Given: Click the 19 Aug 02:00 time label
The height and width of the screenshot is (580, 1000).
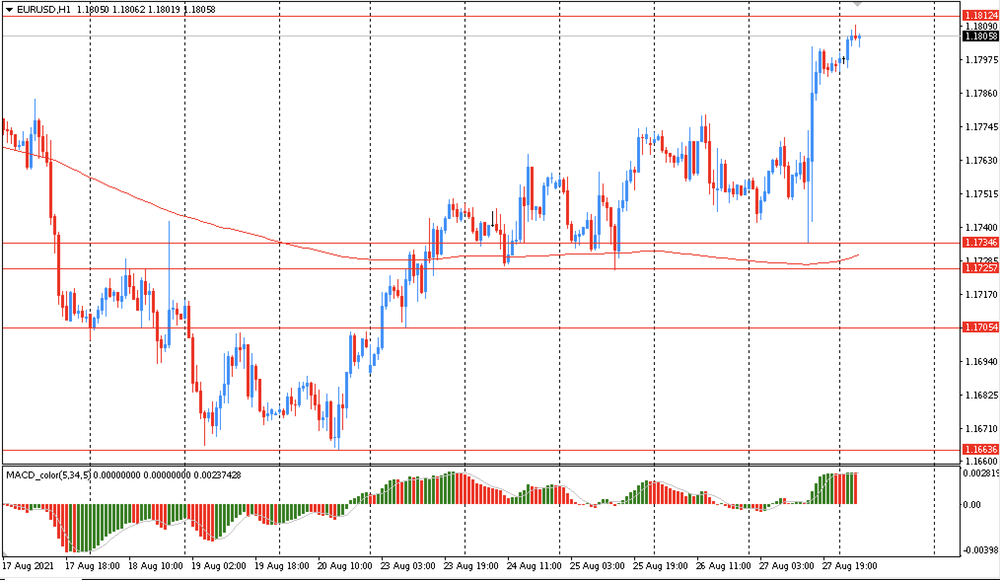Looking at the screenshot, I should pyautogui.click(x=219, y=566).
